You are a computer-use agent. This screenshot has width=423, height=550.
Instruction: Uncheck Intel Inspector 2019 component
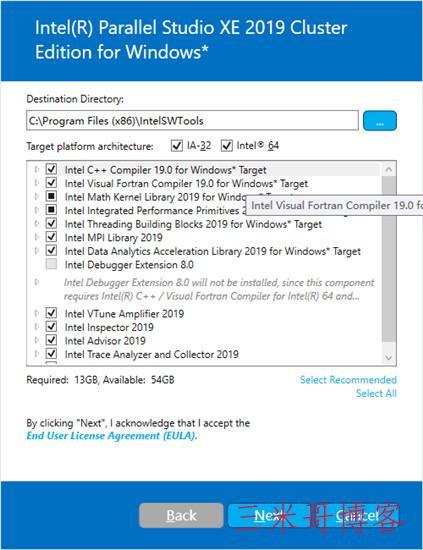(51, 326)
